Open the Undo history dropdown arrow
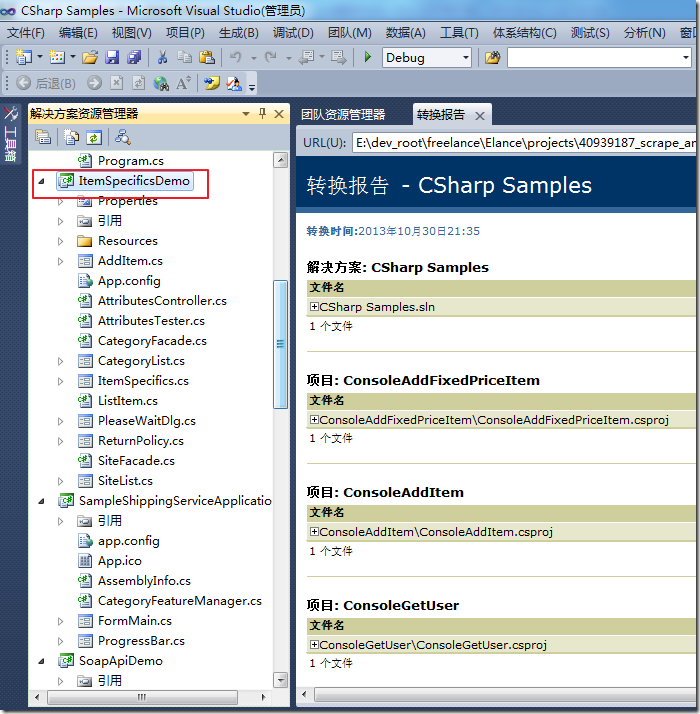Image resolution: width=700 pixels, height=714 pixels. point(254,58)
